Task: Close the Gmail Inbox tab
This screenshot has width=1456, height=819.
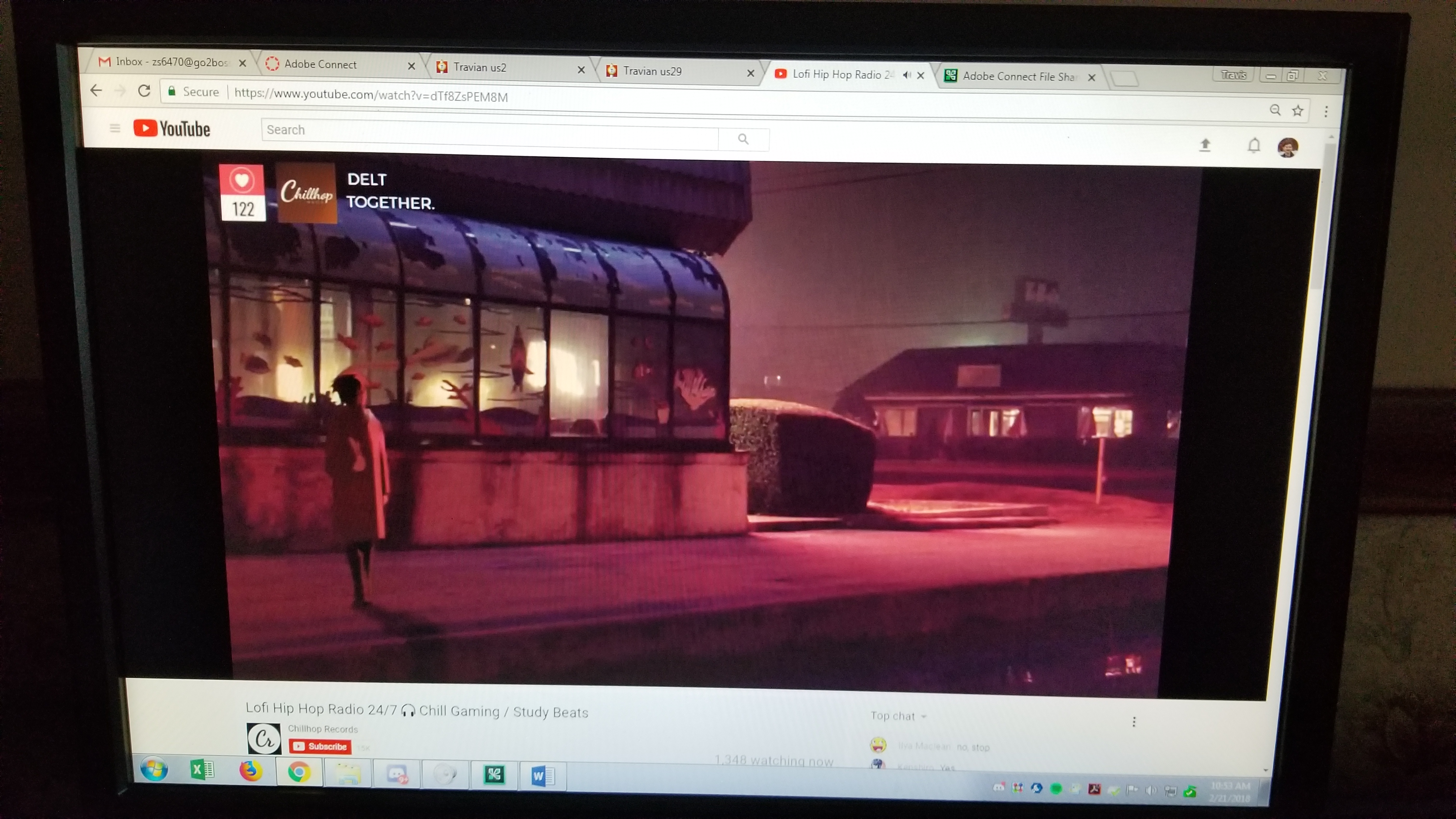Action: 242,63
